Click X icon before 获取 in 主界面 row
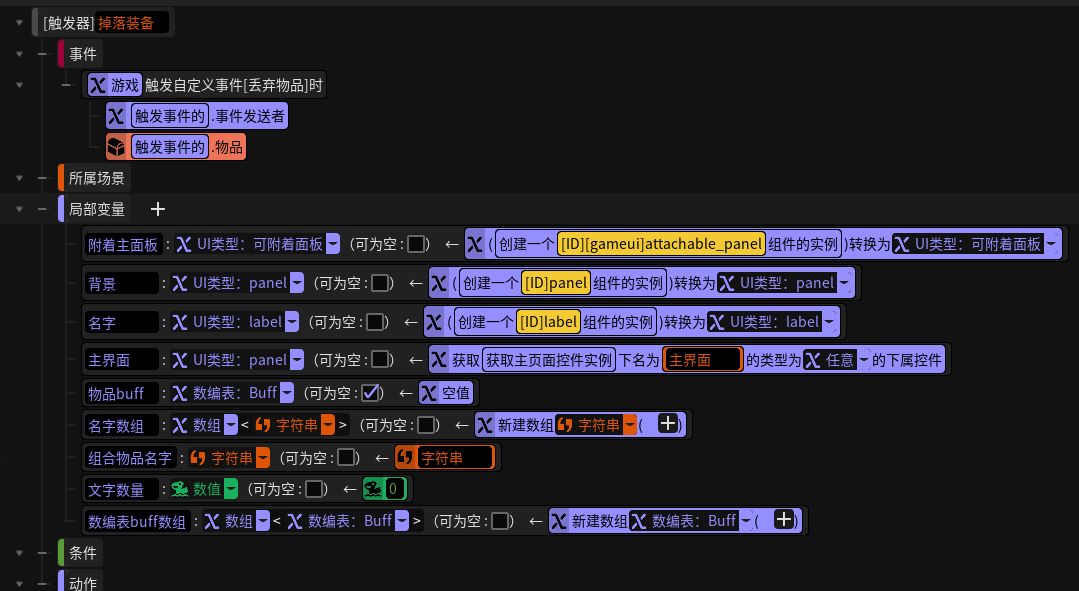This screenshot has height=591, width=1079. tap(439, 360)
